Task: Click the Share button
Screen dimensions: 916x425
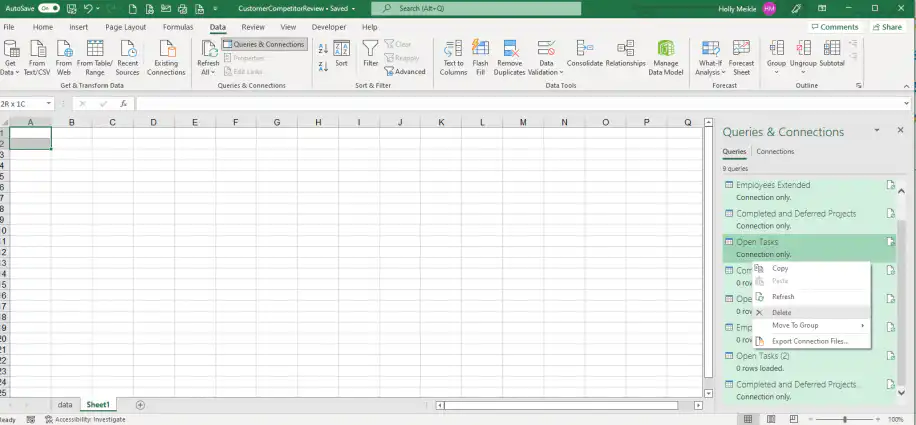Action: coord(887,27)
